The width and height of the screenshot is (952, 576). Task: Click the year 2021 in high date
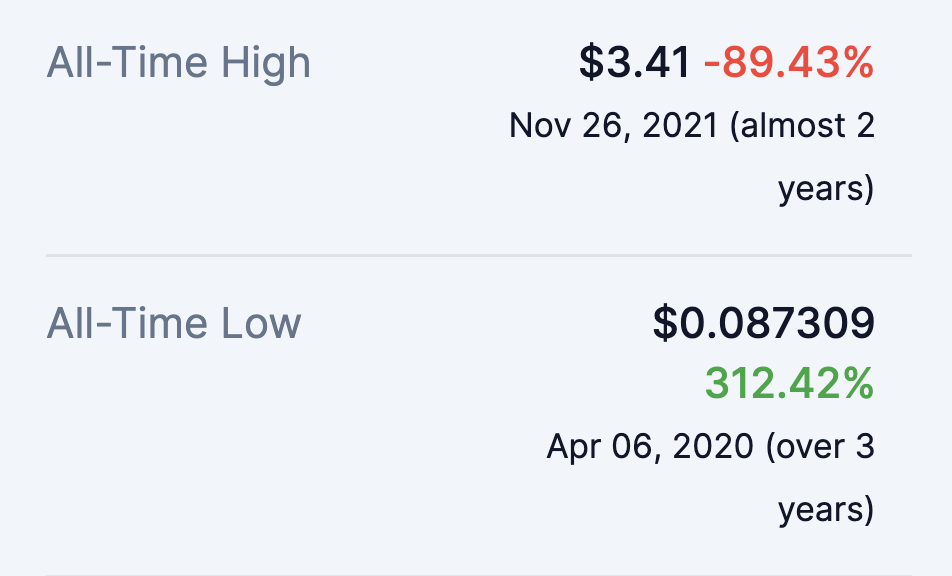click(681, 126)
